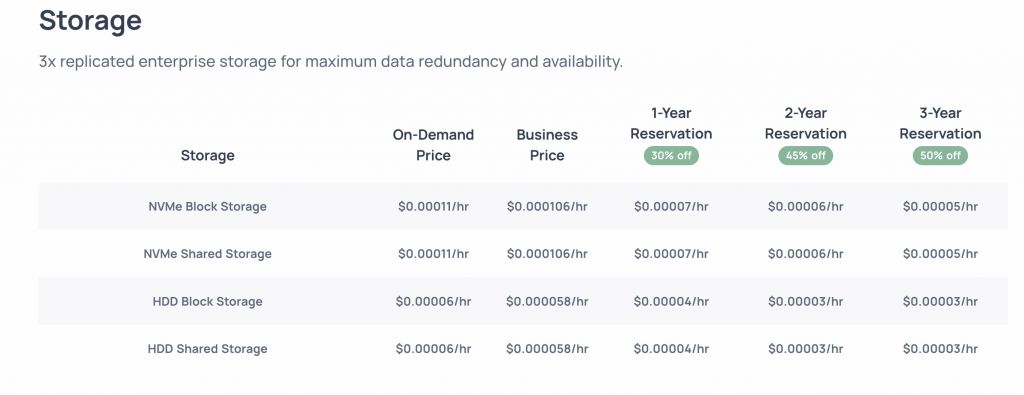1024x395 pixels.
Task: Click NVMe Block Storage 2-year price $0.00006/hr
Action: coord(806,206)
